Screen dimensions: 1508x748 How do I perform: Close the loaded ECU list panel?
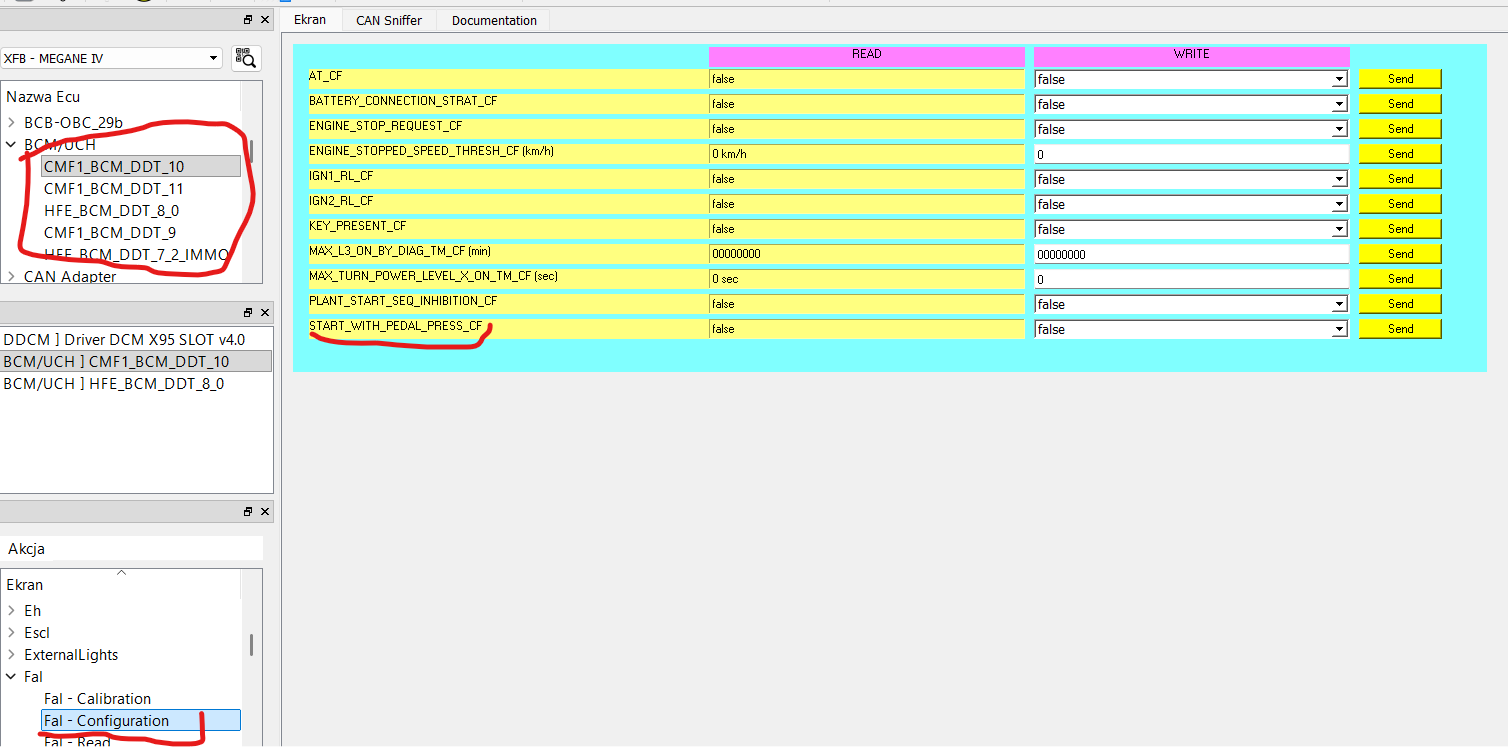pos(265,312)
